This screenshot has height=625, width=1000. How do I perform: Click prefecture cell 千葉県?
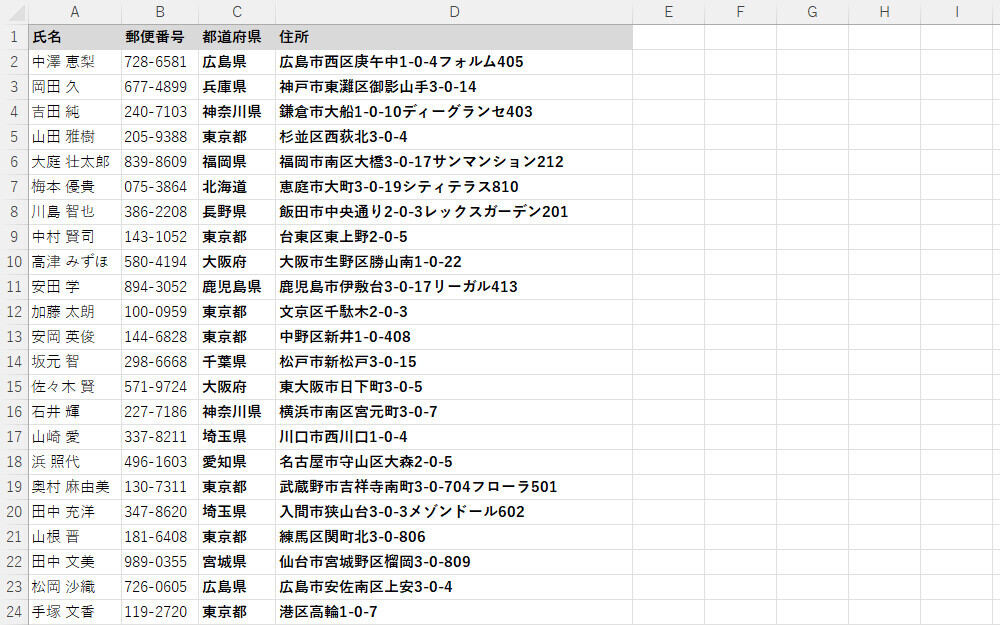[237, 362]
